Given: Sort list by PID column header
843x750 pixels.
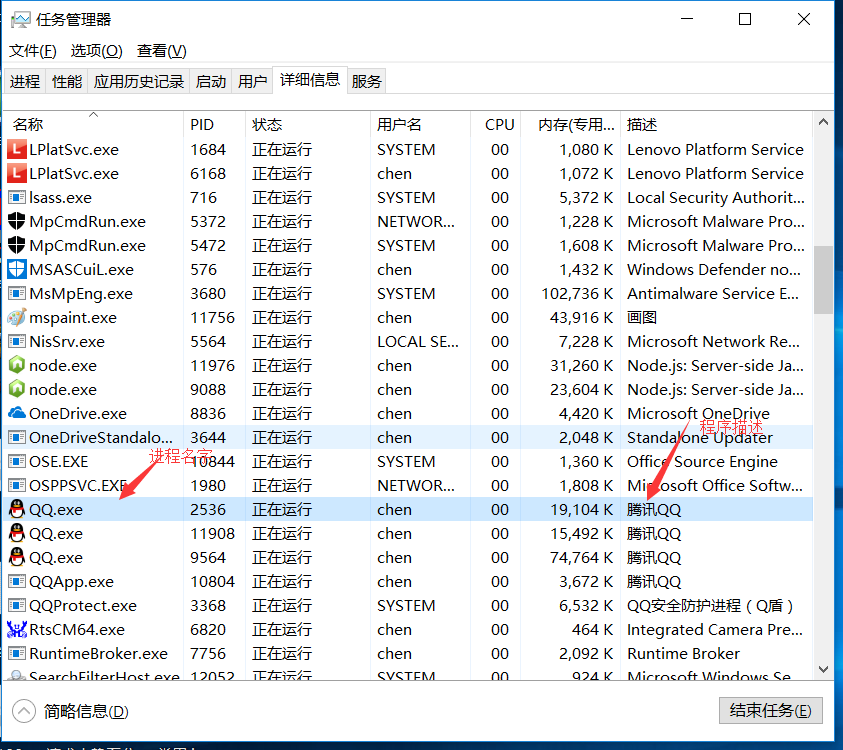Looking at the screenshot, I should coord(202,125).
